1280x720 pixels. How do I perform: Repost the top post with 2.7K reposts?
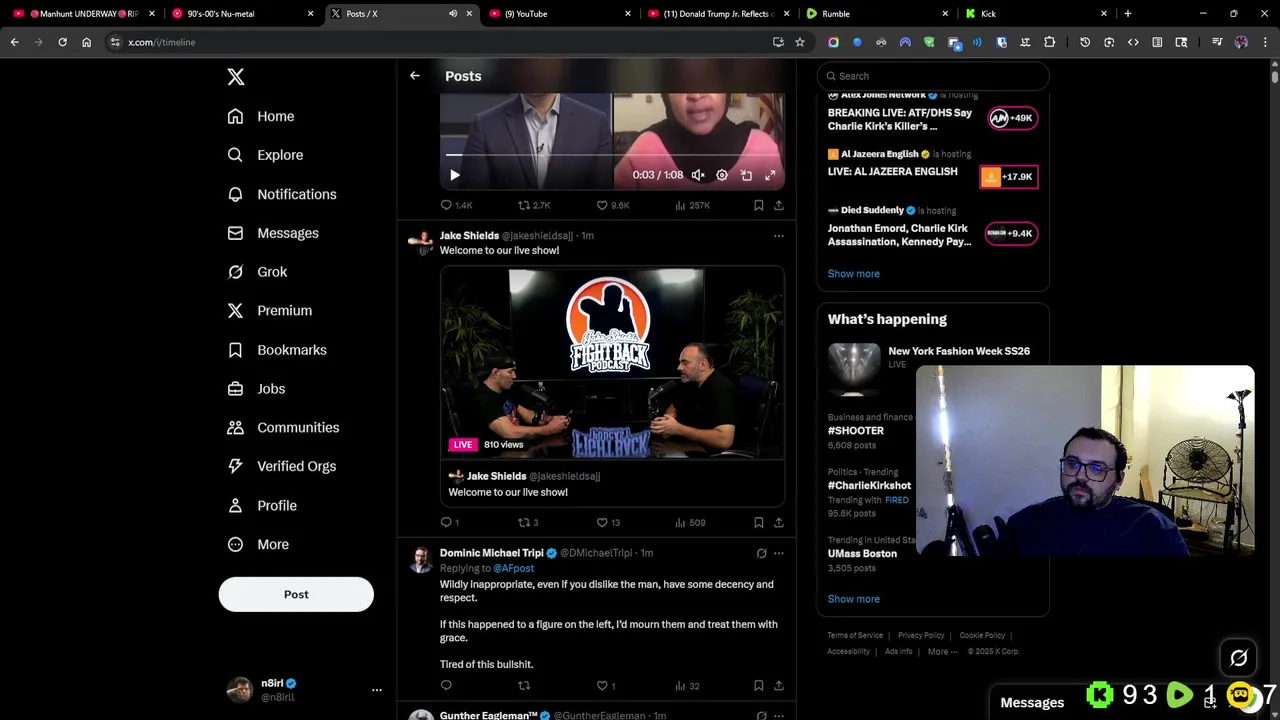pyautogui.click(x=533, y=205)
